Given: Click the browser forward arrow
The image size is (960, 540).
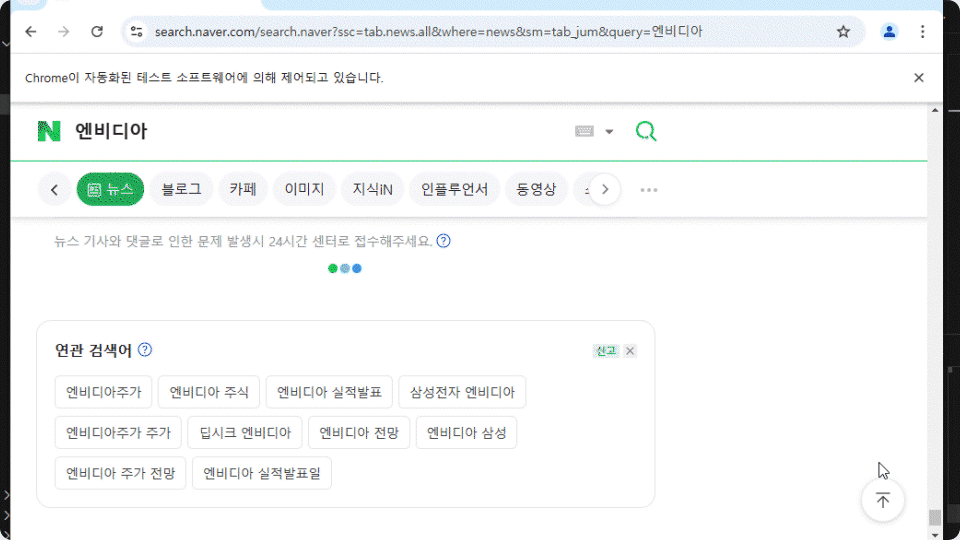Looking at the screenshot, I should tap(64, 31).
